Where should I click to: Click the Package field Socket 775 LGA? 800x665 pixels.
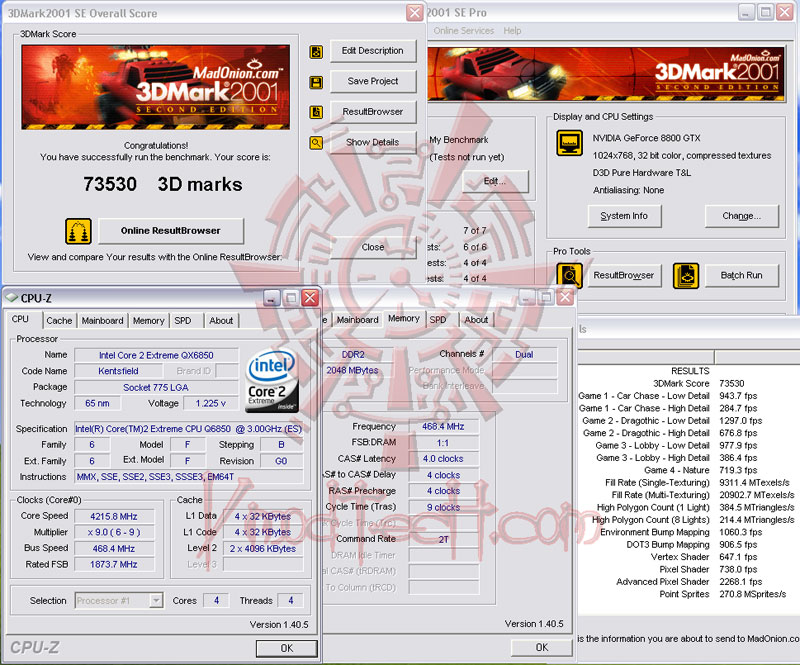[x=156, y=387]
